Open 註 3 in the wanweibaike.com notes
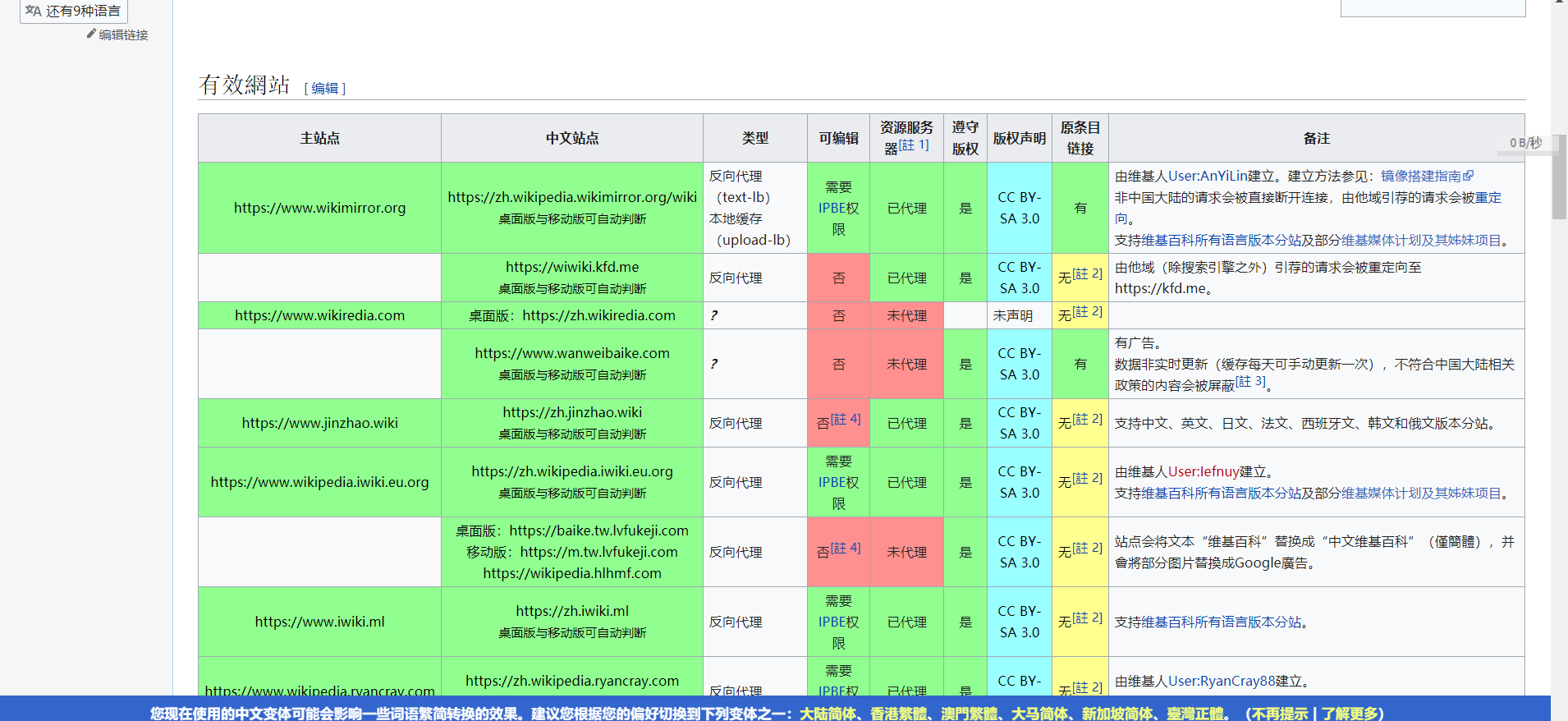1568x721 pixels. [x=1250, y=382]
